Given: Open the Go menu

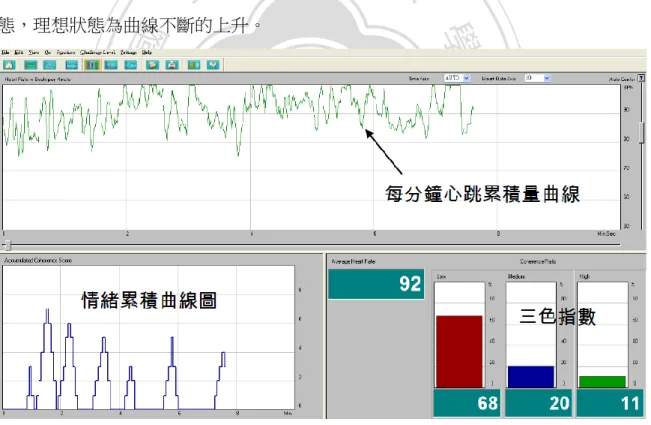Looking at the screenshot, I should click(x=48, y=52).
